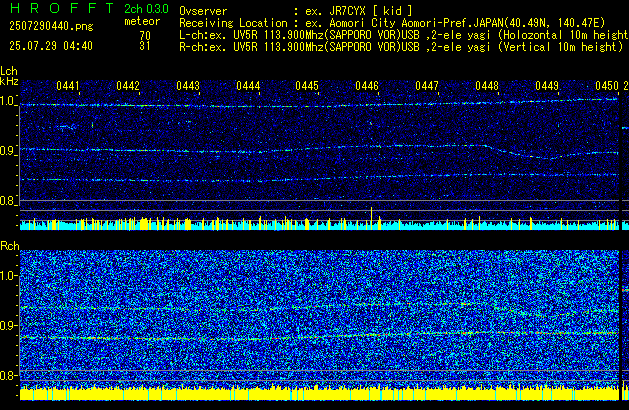Click the Rch 0.8 kHz axis label

coord(8,375)
